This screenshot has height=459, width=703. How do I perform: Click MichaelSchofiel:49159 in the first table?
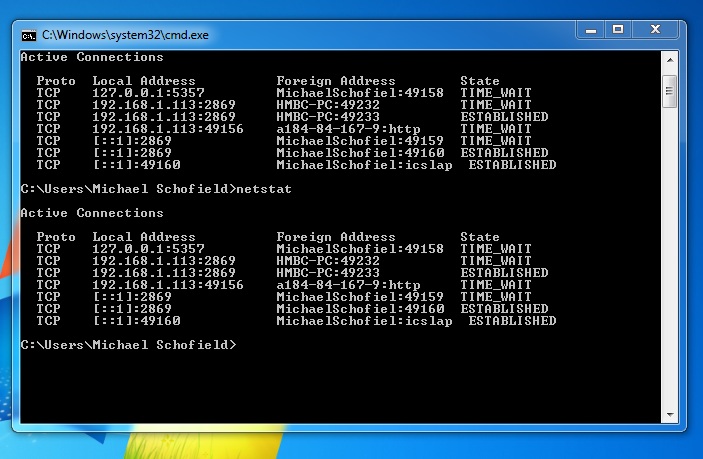coord(360,141)
